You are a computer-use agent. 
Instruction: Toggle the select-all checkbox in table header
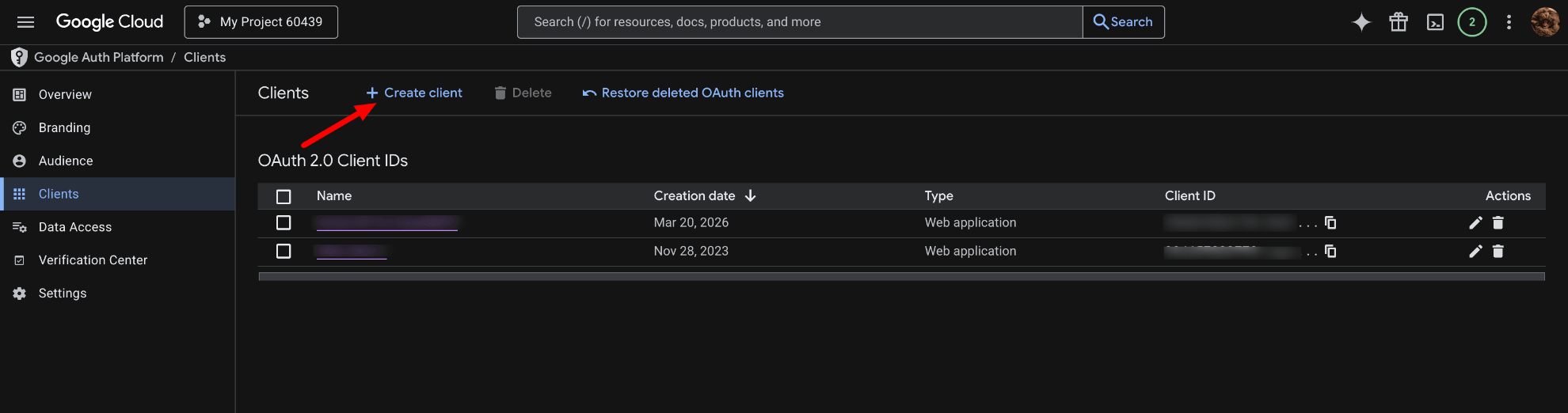pyautogui.click(x=284, y=196)
